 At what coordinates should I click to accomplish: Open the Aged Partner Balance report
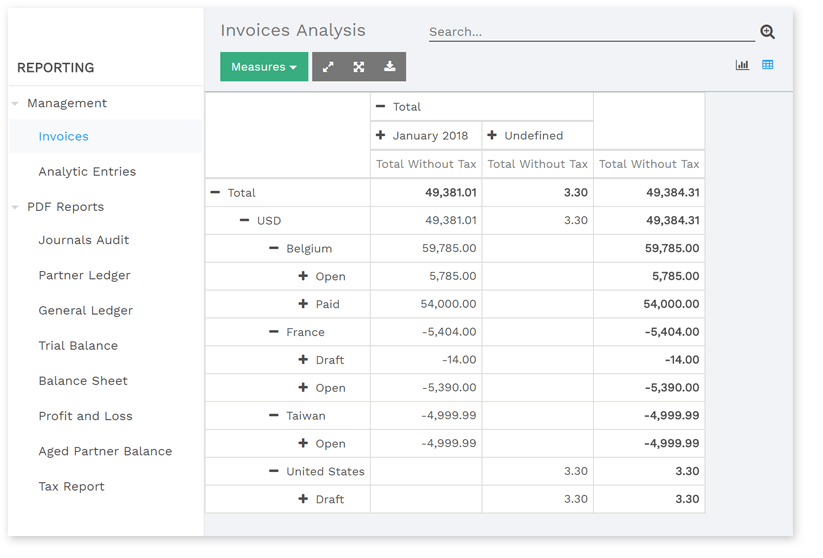click(x=105, y=452)
